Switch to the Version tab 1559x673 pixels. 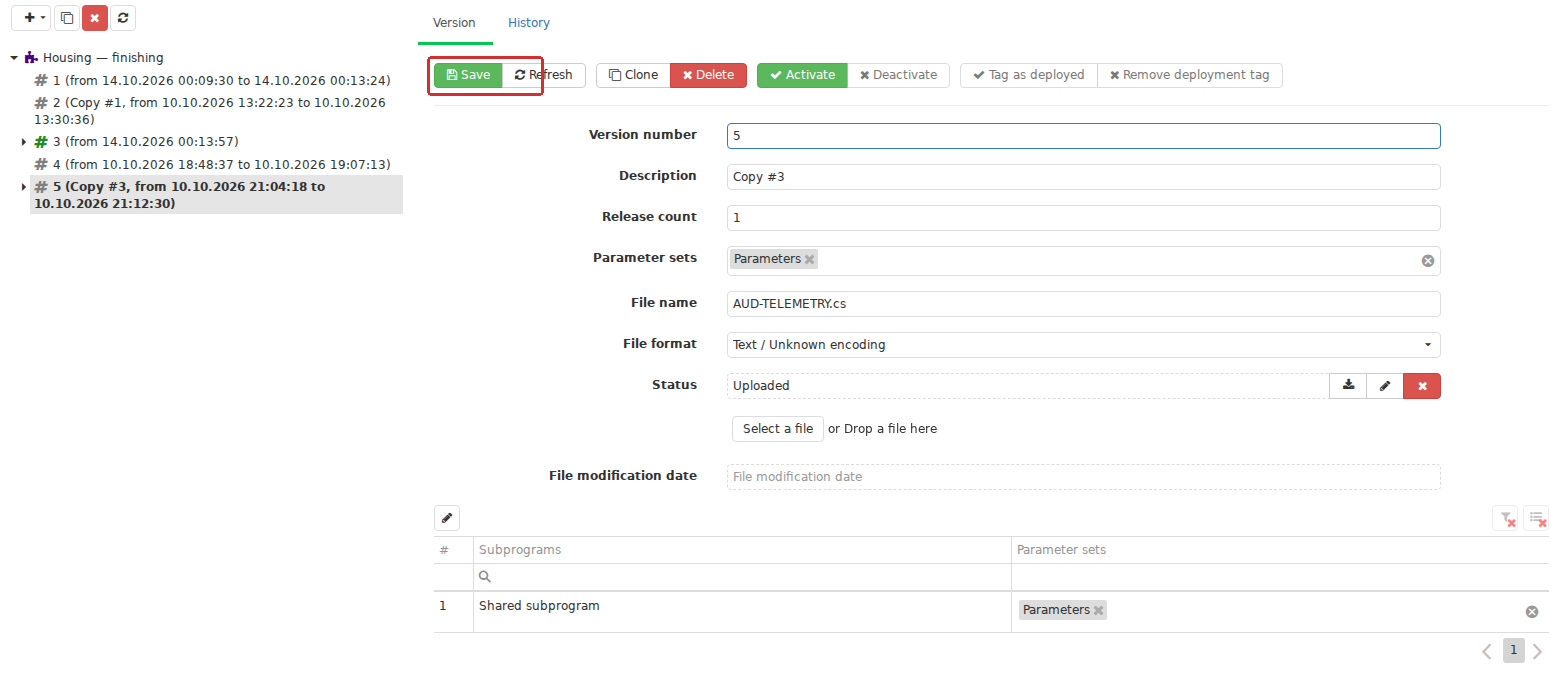(x=454, y=22)
